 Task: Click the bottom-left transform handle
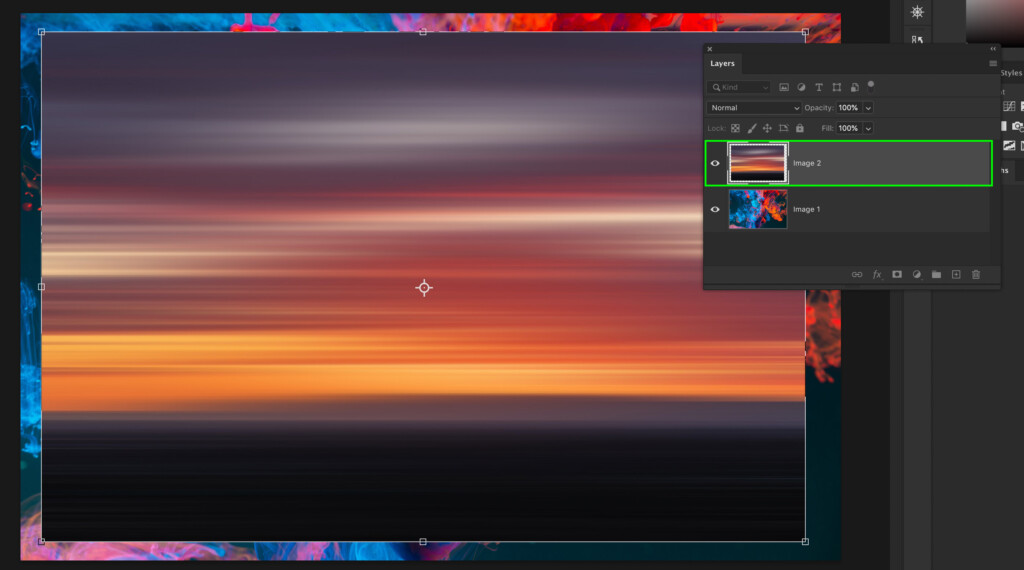coord(42,541)
